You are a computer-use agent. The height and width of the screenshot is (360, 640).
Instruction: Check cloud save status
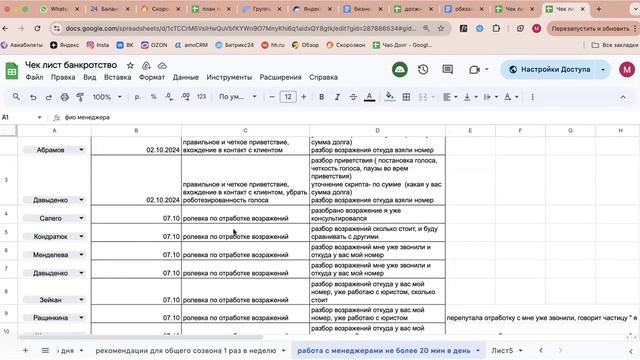(x=162, y=65)
